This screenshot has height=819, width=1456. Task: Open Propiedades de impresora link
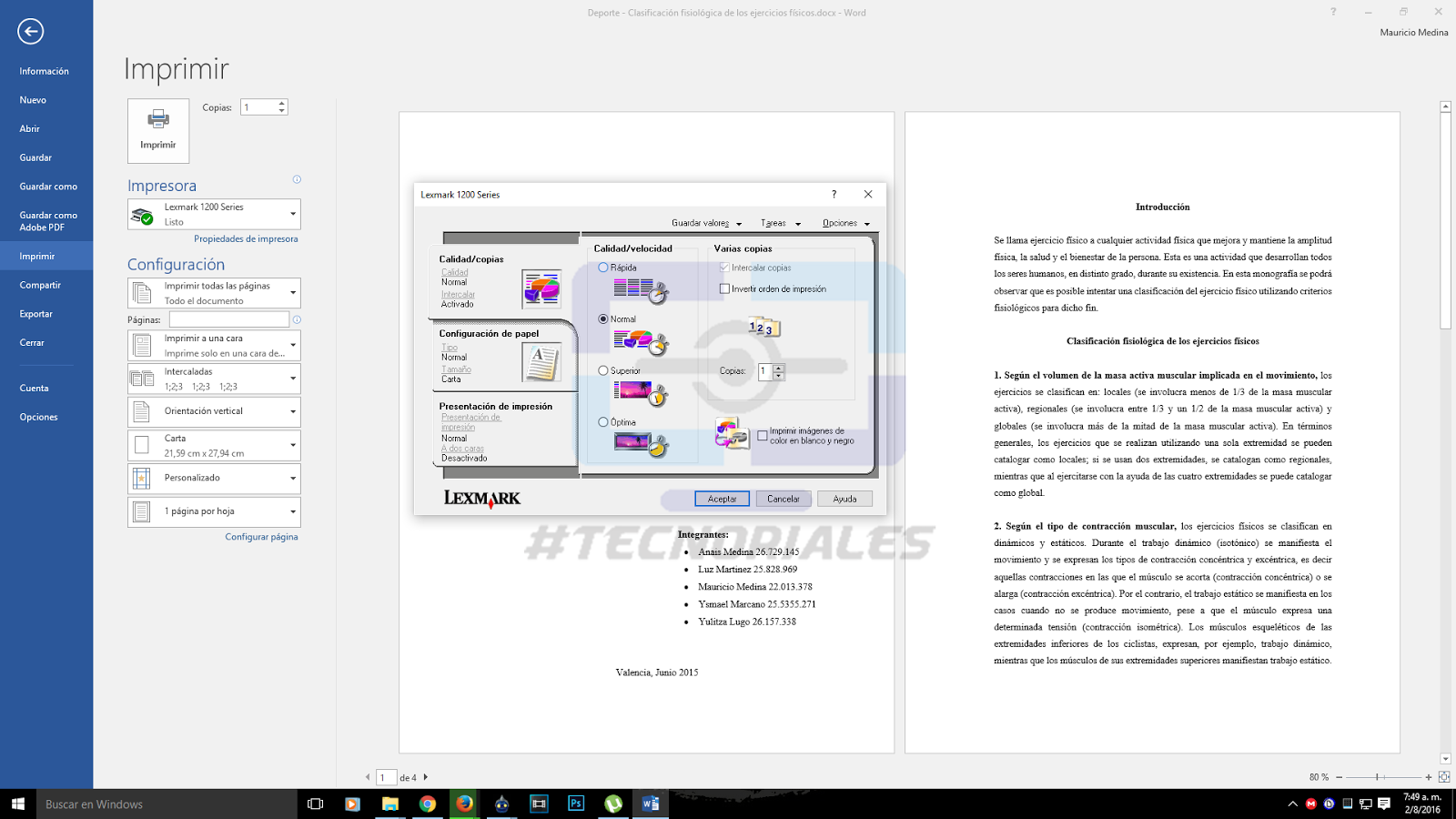(246, 239)
